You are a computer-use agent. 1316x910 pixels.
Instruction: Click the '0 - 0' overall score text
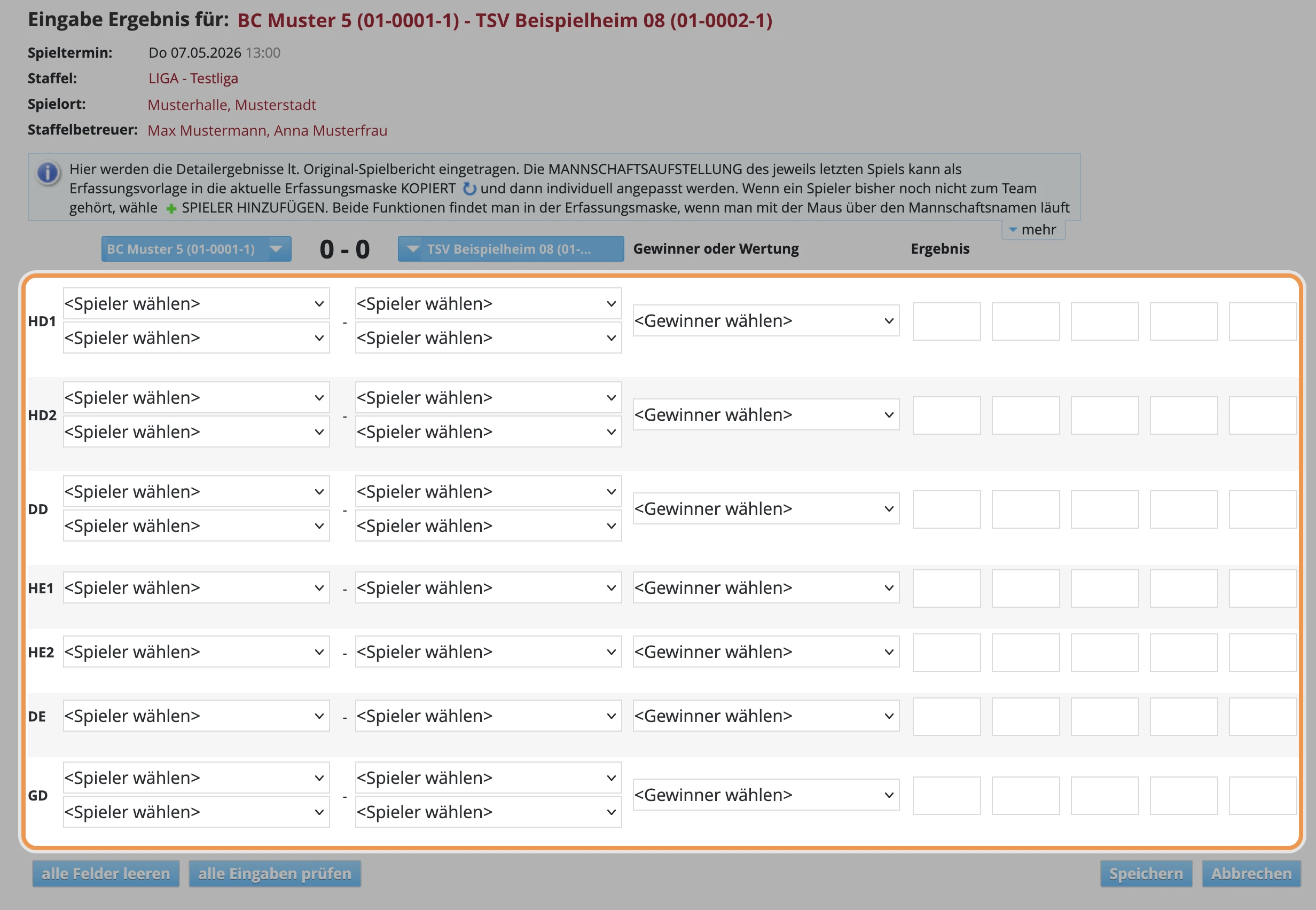click(344, 249)
